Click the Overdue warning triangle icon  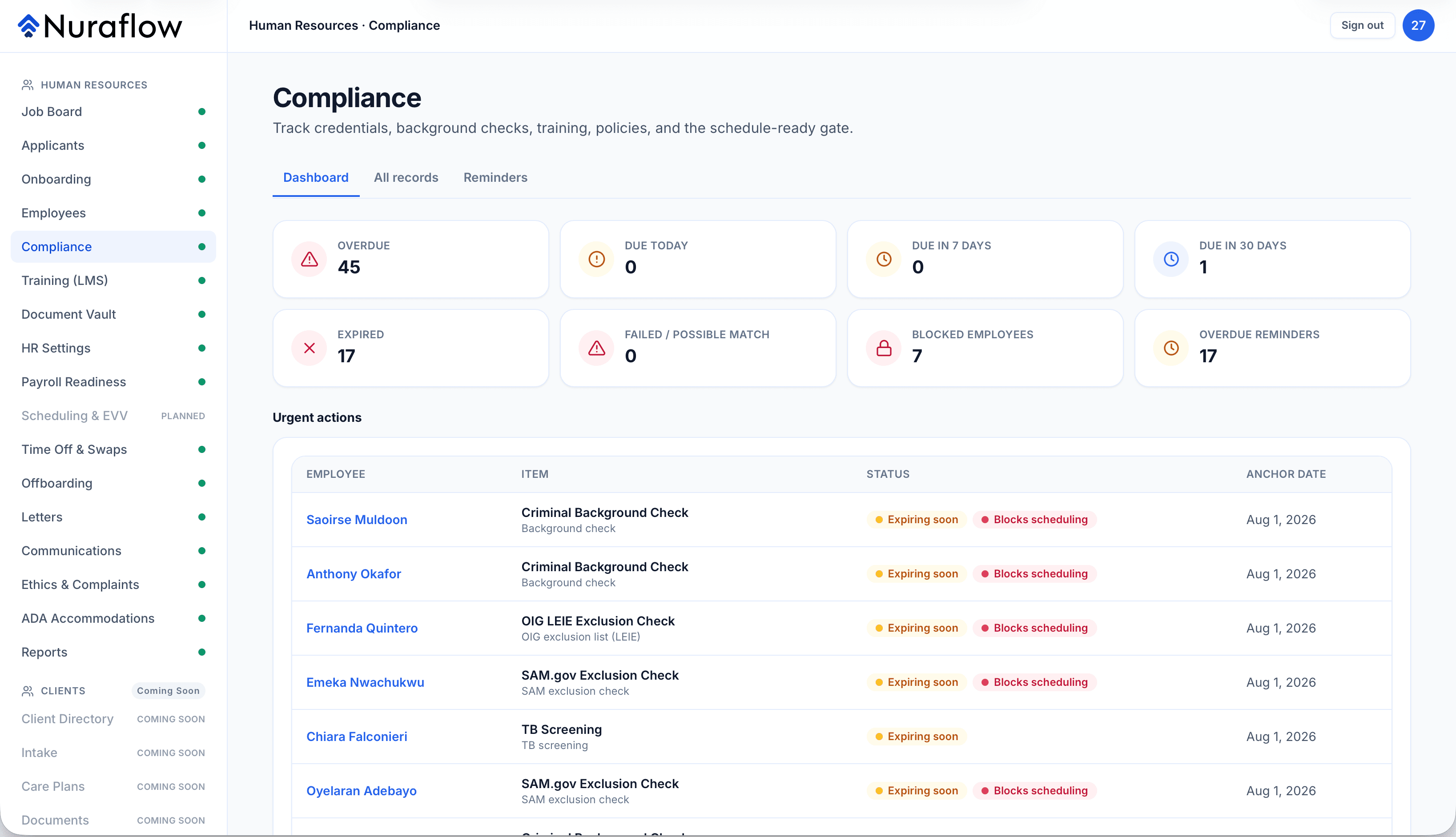pyautogui.click(x=310, y=259)
